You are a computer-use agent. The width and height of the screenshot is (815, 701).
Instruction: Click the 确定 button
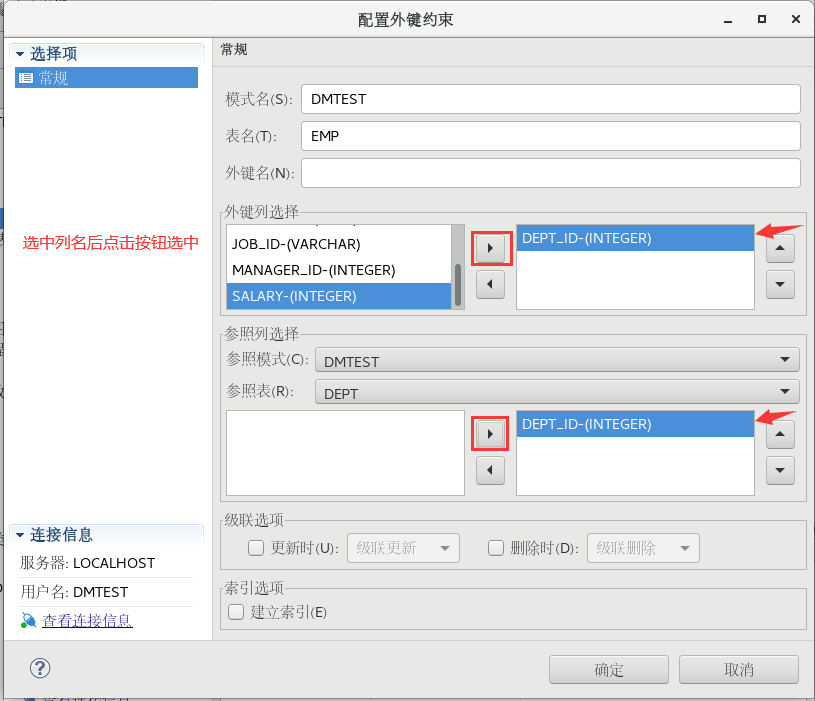[608, 669]
